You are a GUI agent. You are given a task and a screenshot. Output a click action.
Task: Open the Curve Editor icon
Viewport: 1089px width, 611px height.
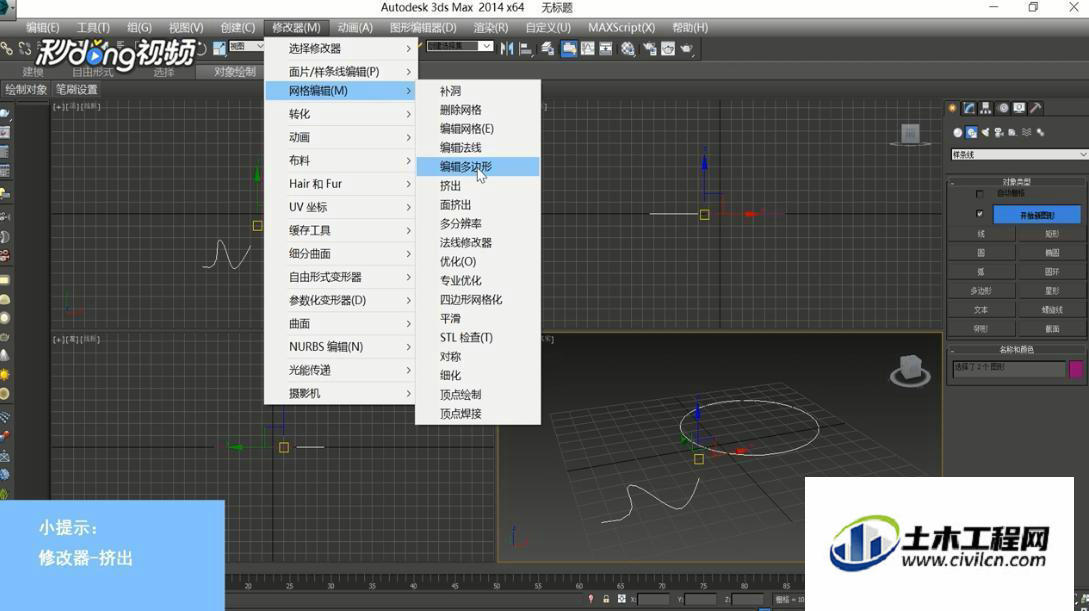coord(588,49)
